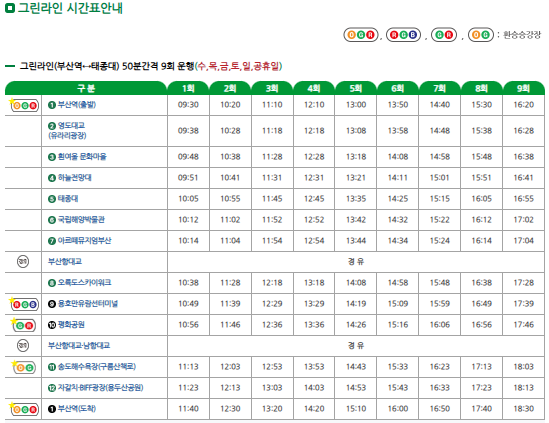Click 경유 text in the 부산항대교·남항대교 row

click(x=356, y=346)
